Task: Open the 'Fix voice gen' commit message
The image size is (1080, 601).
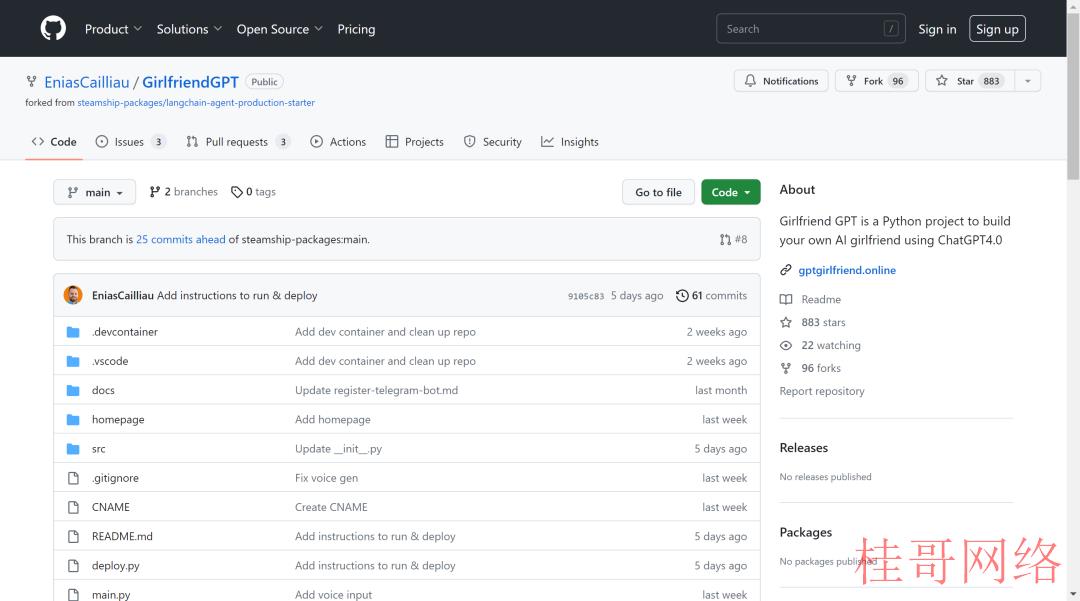Action: pos(326,478)
